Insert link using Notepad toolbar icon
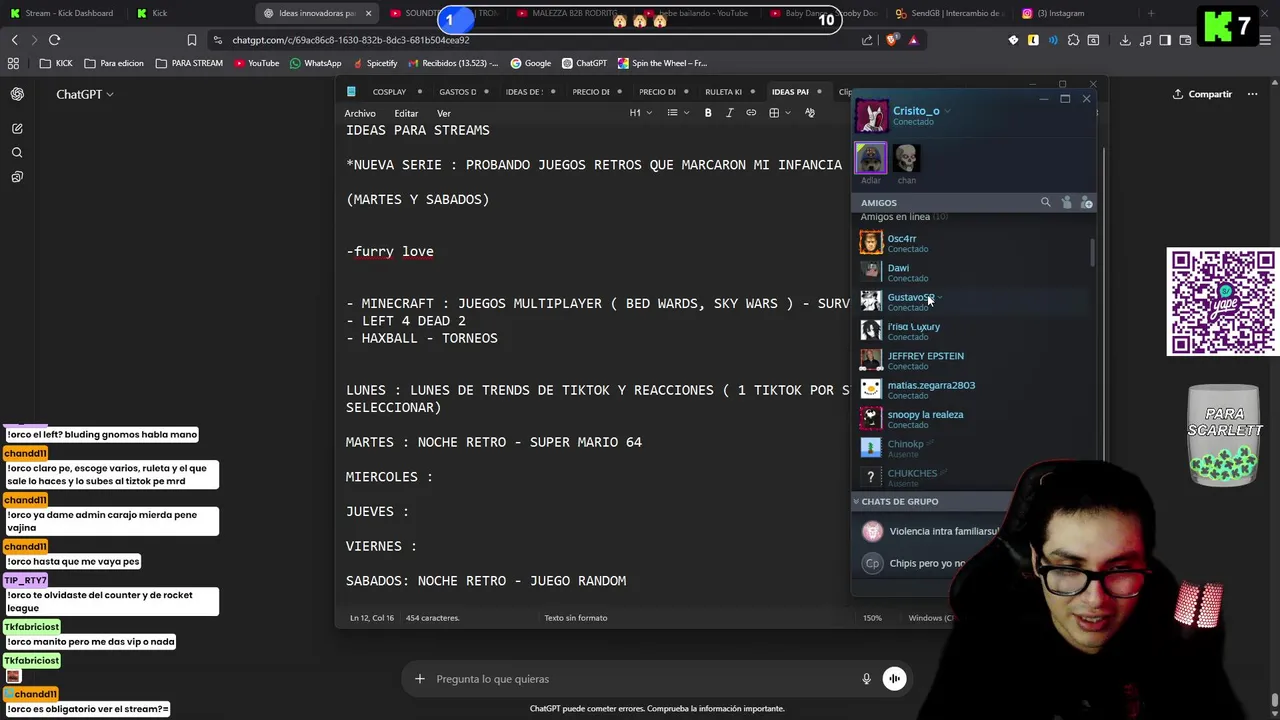This screenshot has width=1280, height=720. click(x=751, y=113)
